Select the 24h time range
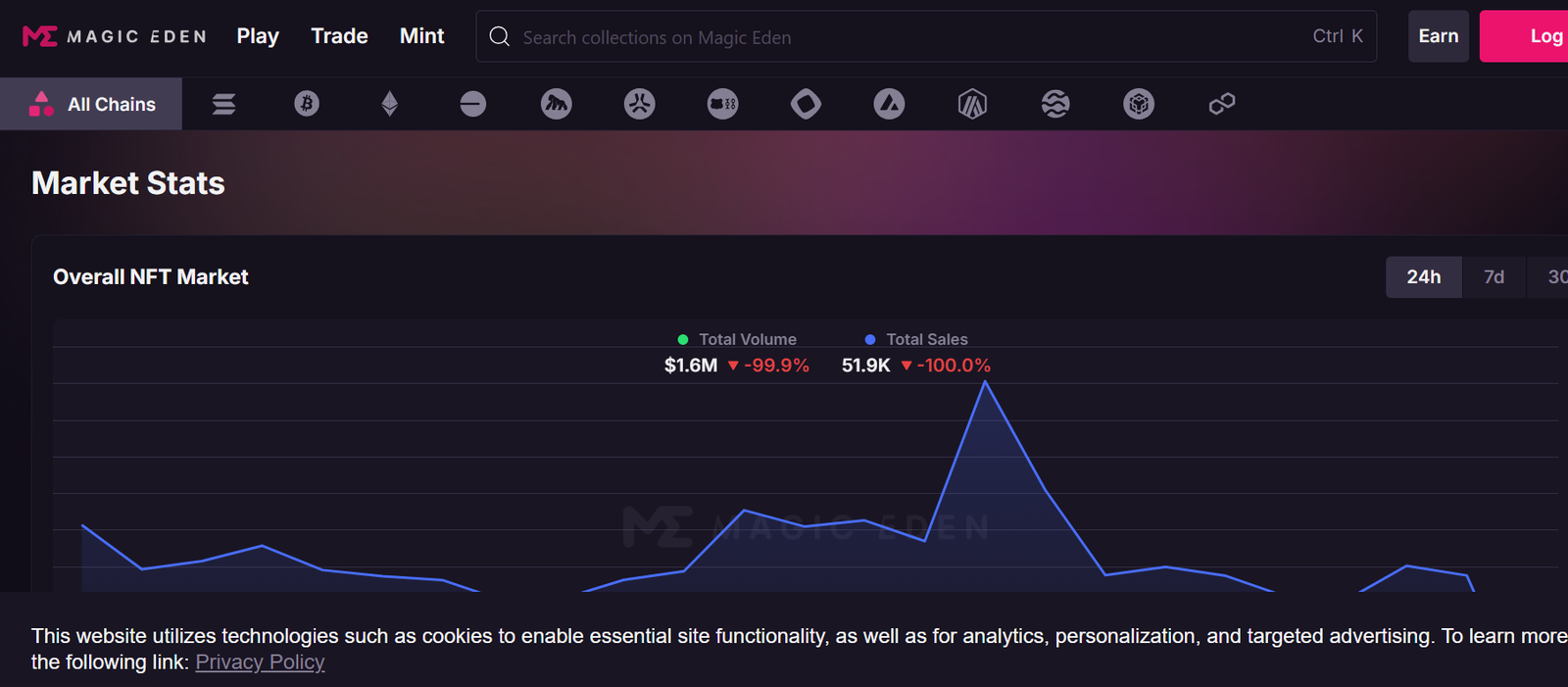Image resolution: width=1568 pixels, height=687 pixels. pyautogui.click(x=1423, y=277)
